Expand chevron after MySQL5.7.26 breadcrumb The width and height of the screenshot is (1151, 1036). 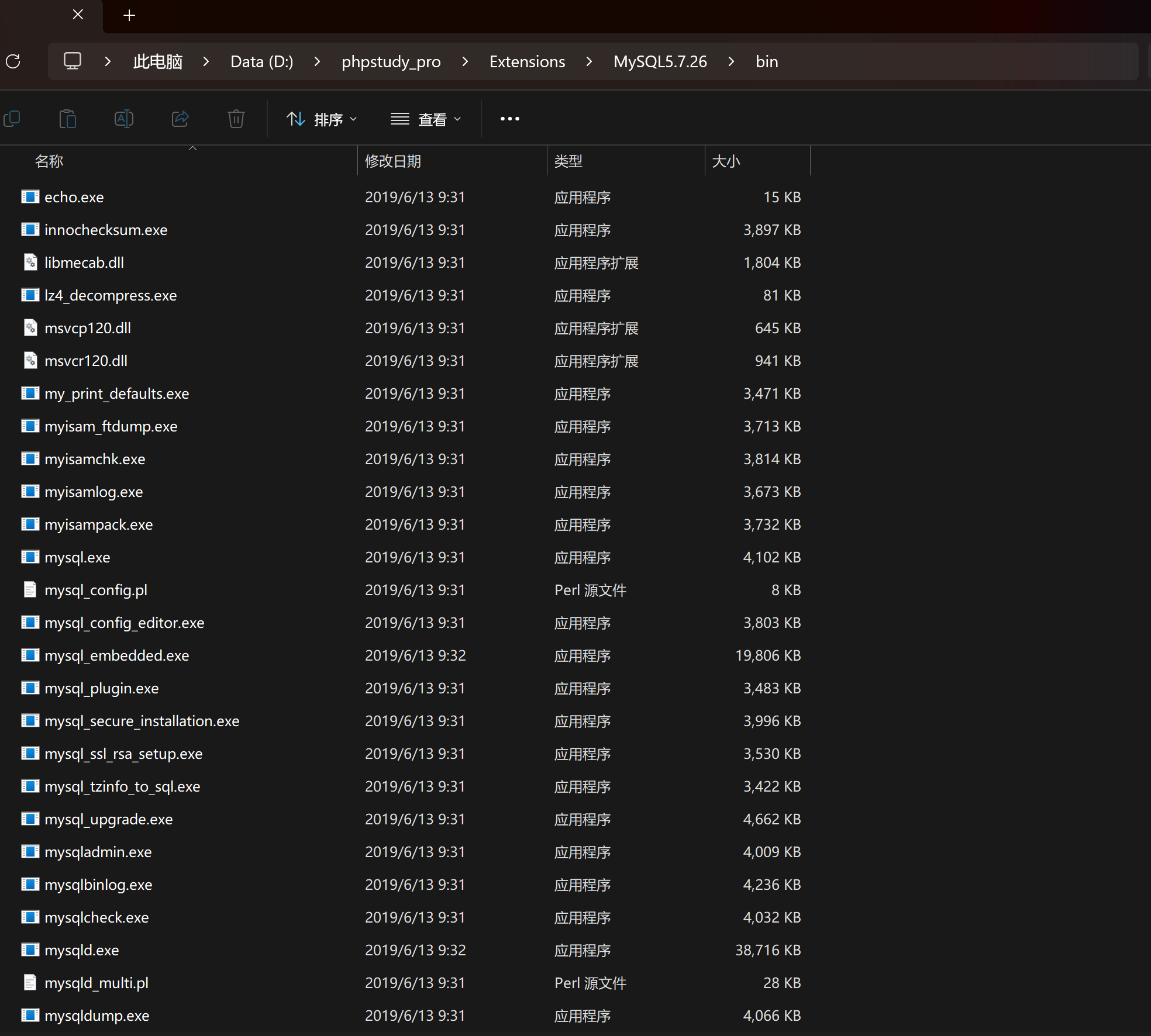pyautogui.click(x=731, y=61)
